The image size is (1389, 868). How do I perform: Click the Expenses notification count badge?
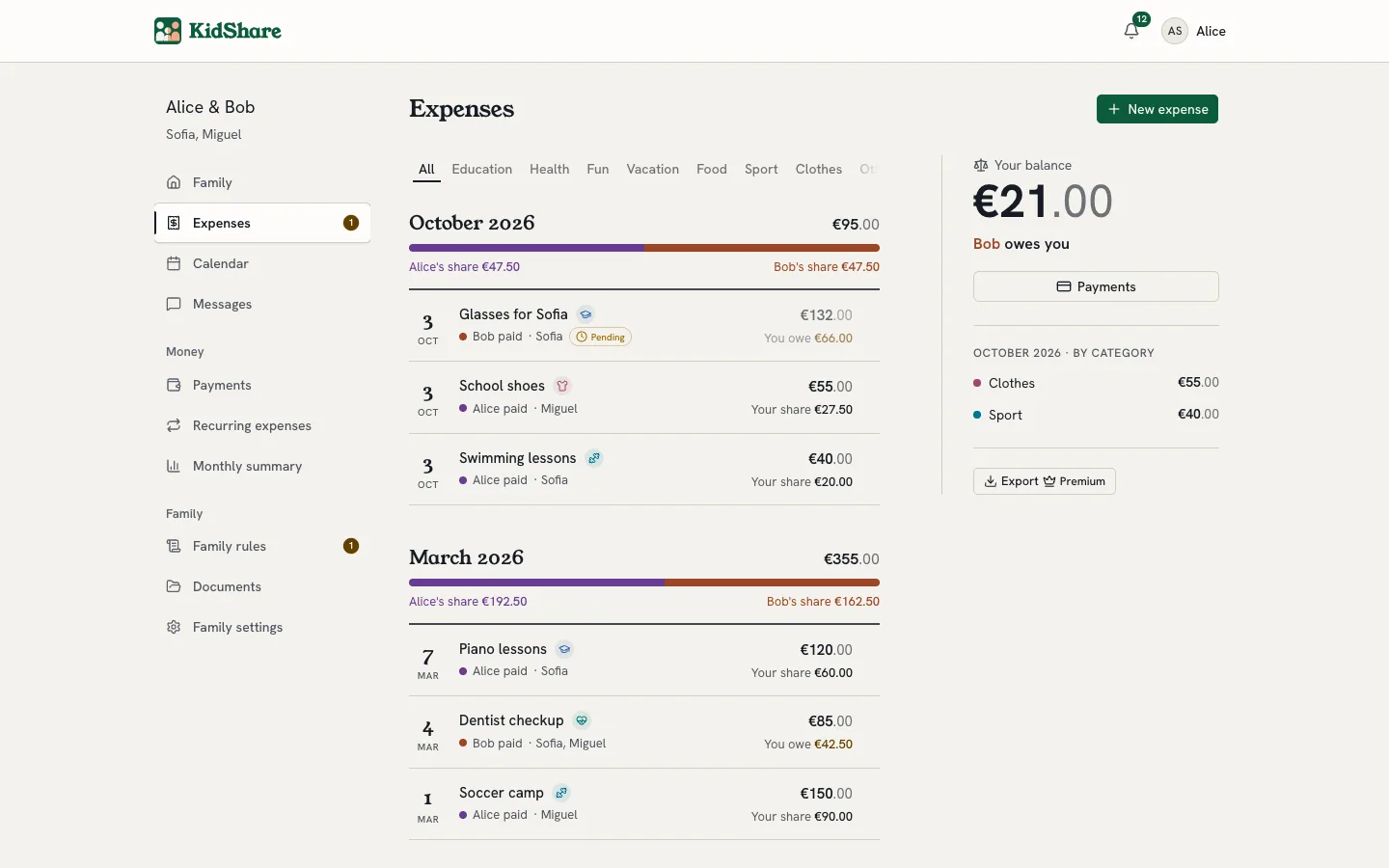click(351, 223)
